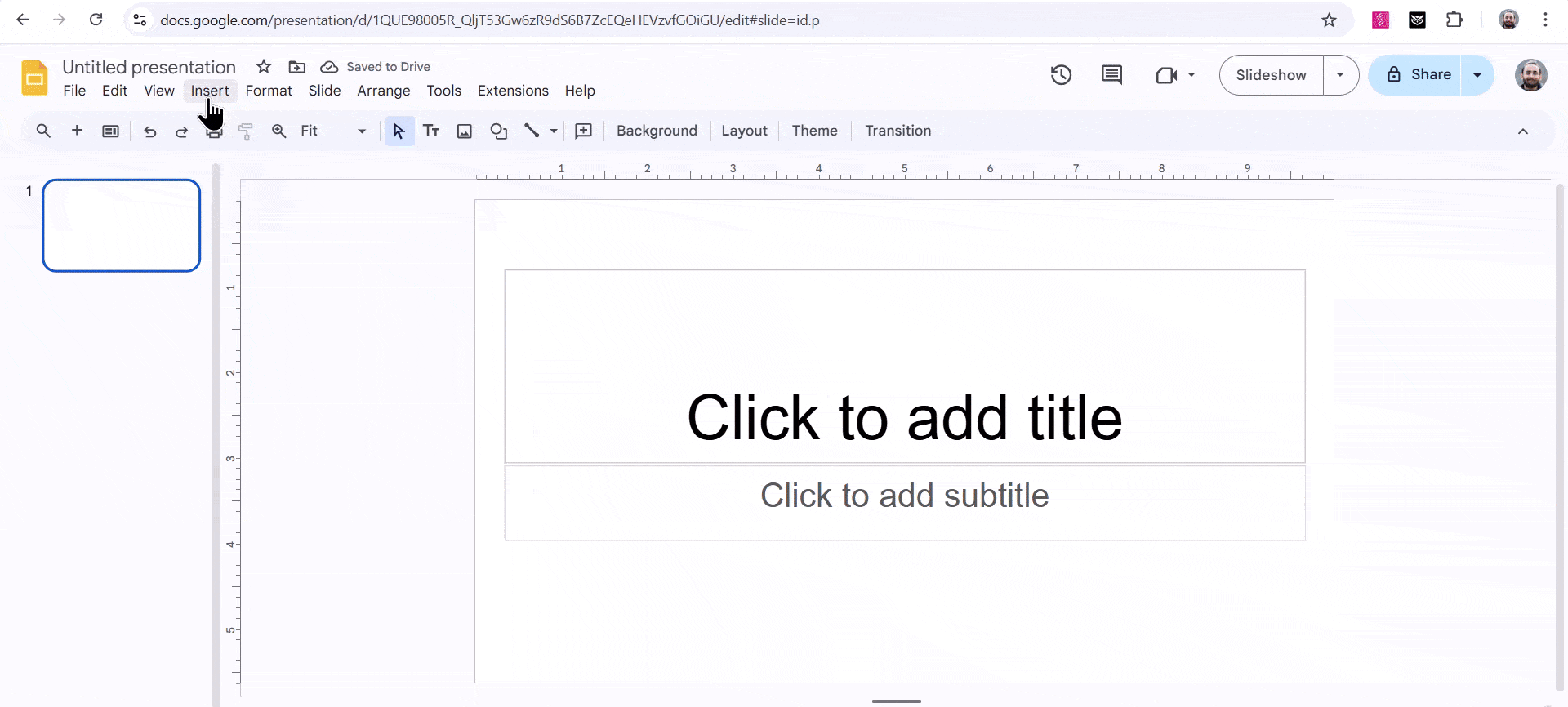
Task: Select the Line tool
Action: pyautogui.click(x=532, y=131)
